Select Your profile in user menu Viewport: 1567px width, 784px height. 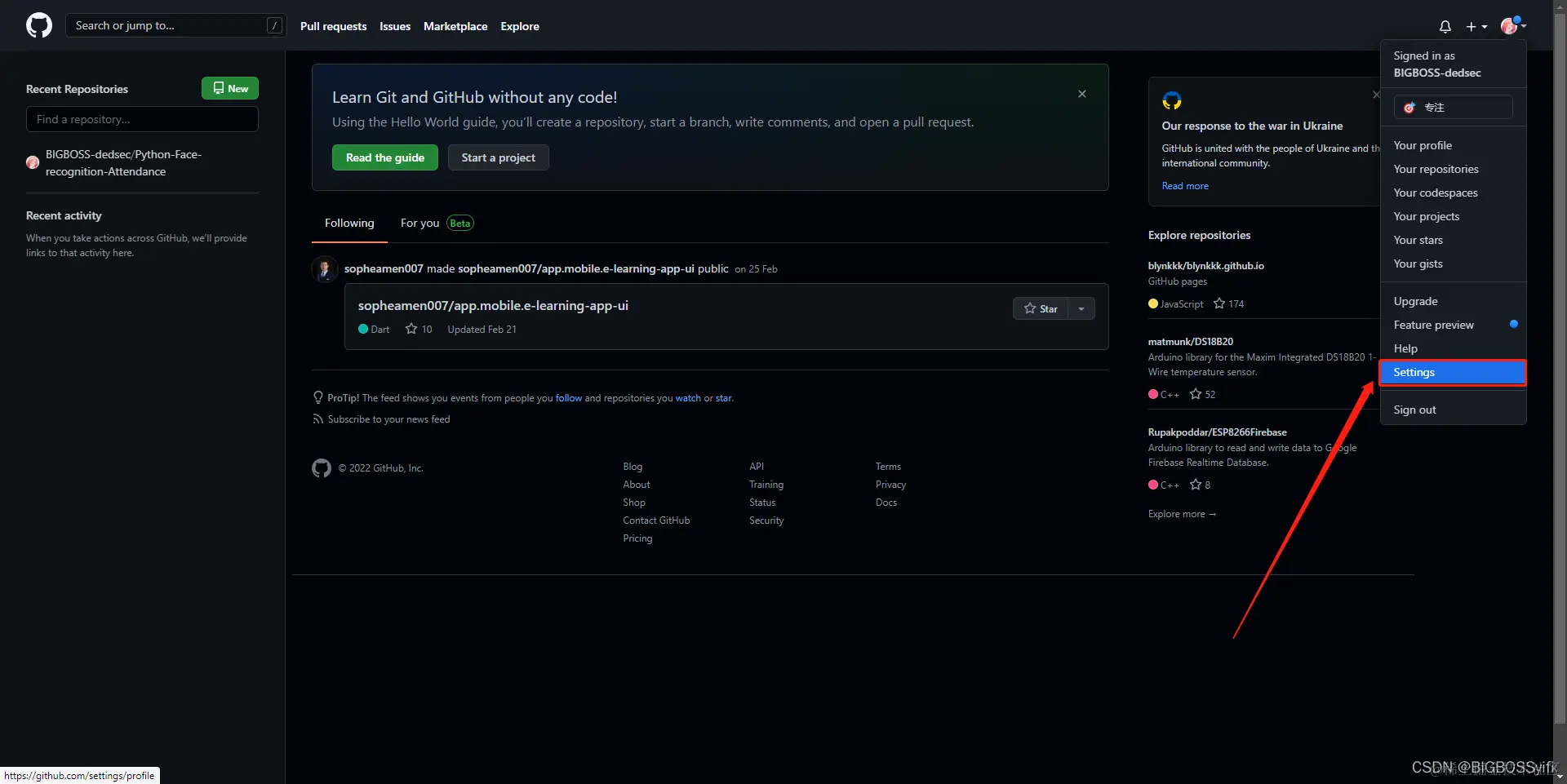1453,145
